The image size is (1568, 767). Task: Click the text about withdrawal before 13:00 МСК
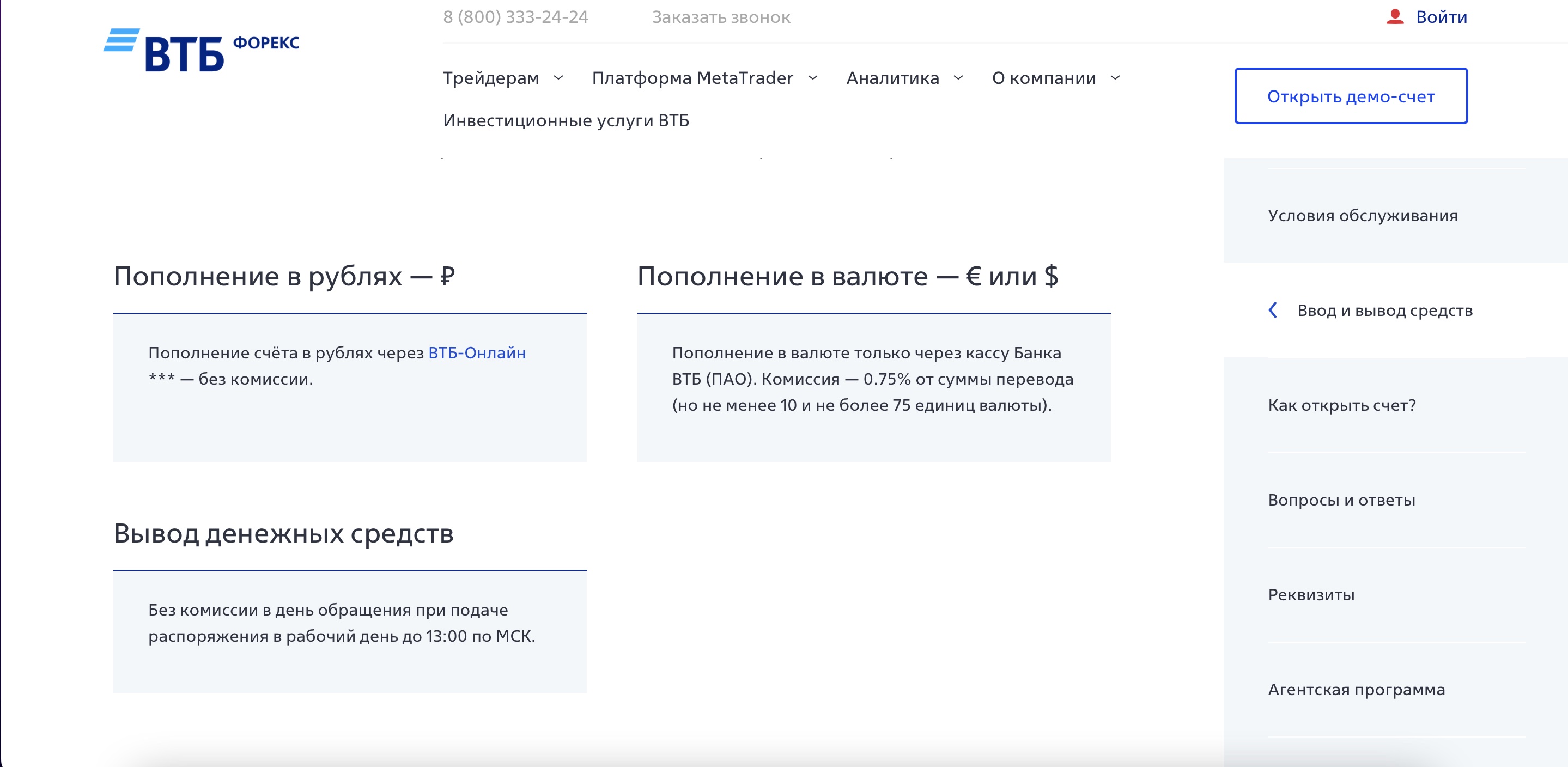(x=342, y=623)
